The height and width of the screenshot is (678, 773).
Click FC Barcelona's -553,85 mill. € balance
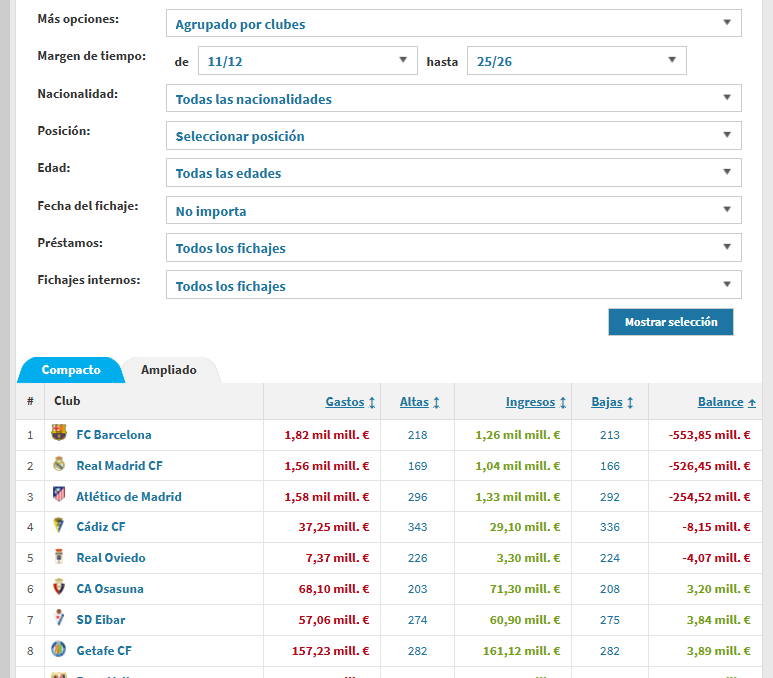(x=709, y=435)
